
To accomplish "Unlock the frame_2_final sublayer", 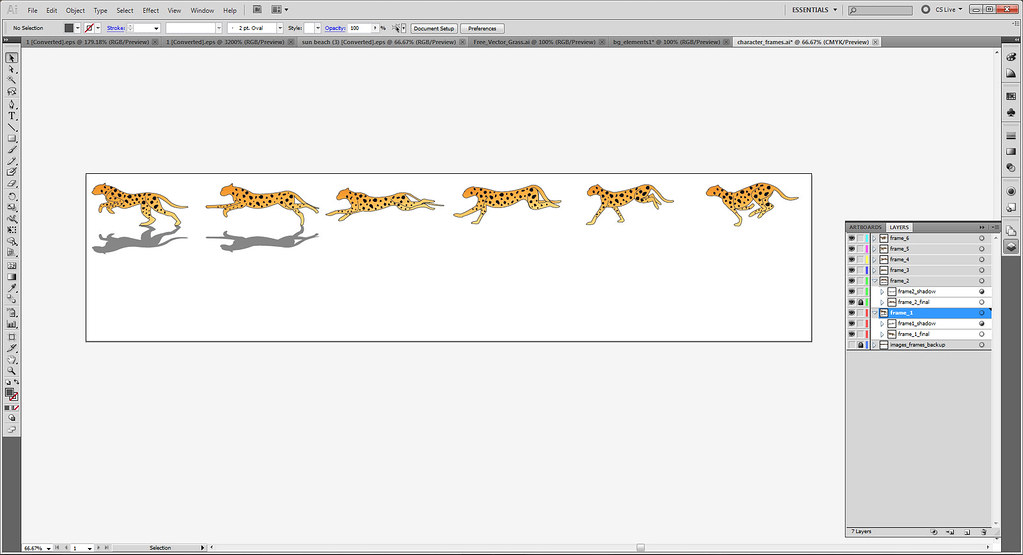I will pos(861,303).
